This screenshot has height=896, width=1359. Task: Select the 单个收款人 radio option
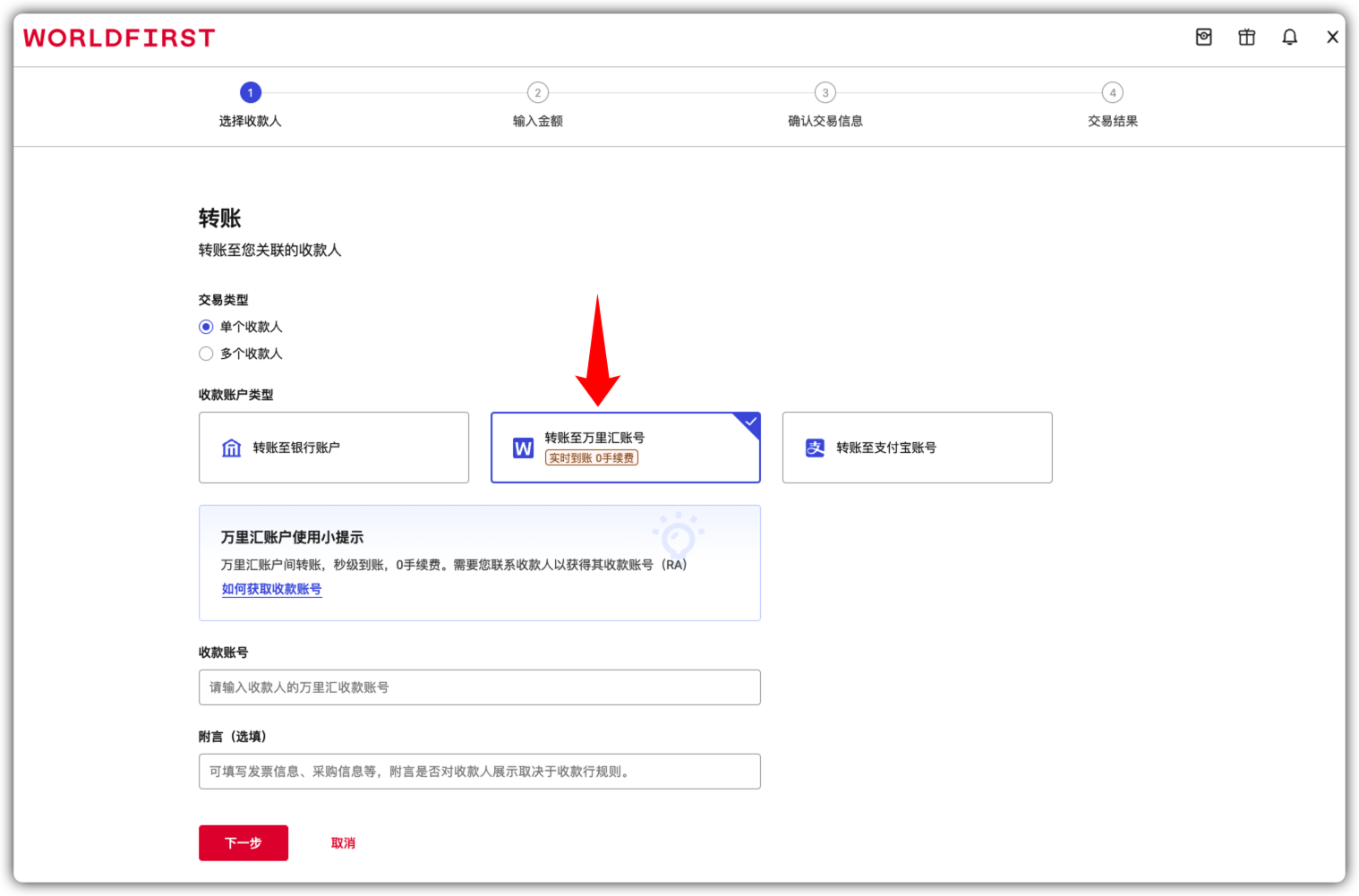click(x=205, y=326)
